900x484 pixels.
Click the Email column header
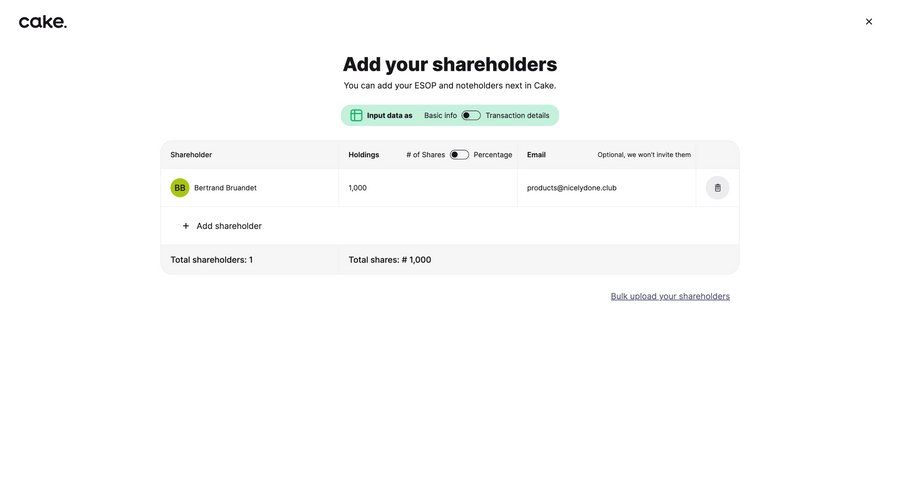[x=536, y=155]
